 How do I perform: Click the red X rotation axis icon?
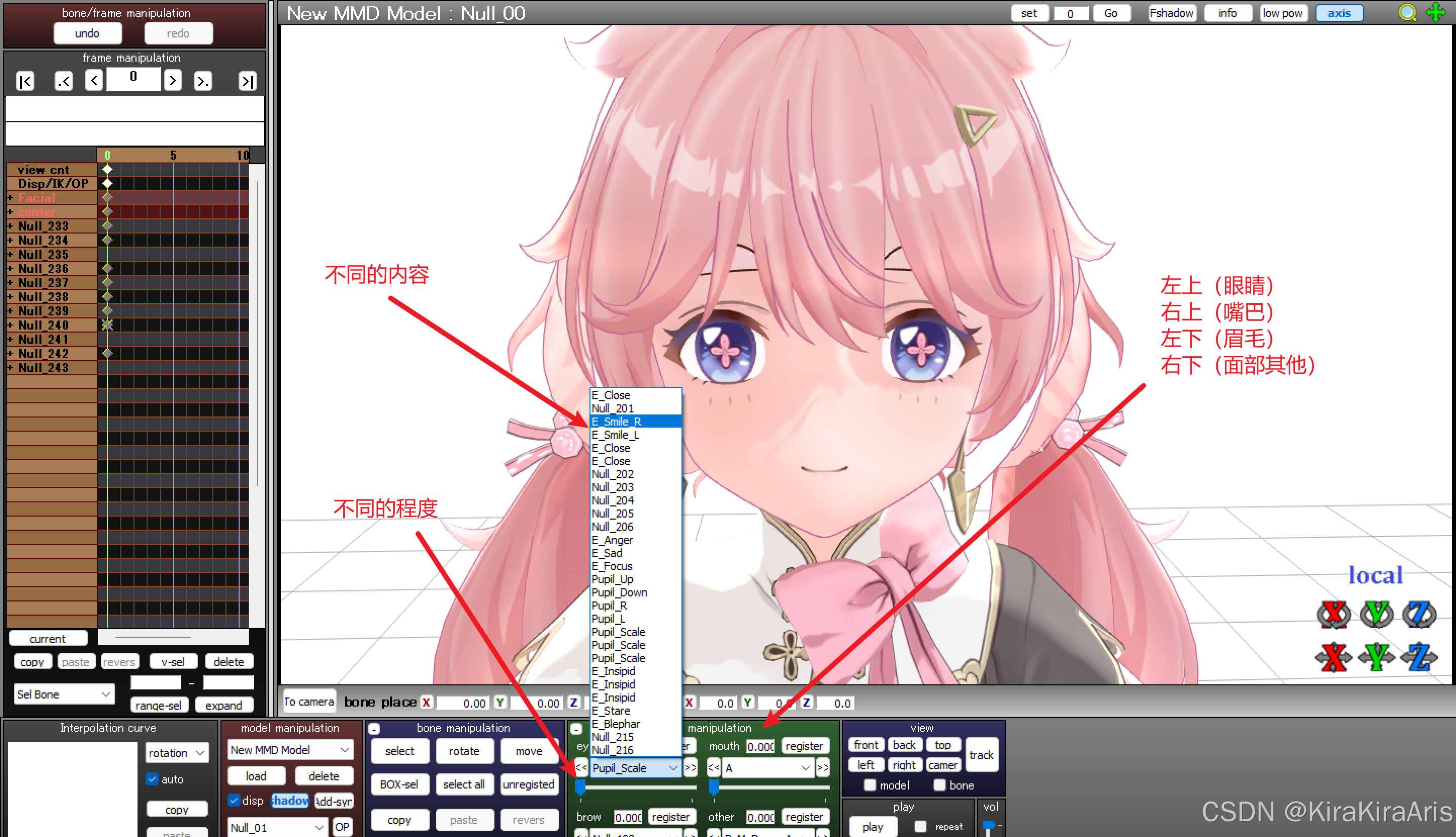(x=1333, y=614)
